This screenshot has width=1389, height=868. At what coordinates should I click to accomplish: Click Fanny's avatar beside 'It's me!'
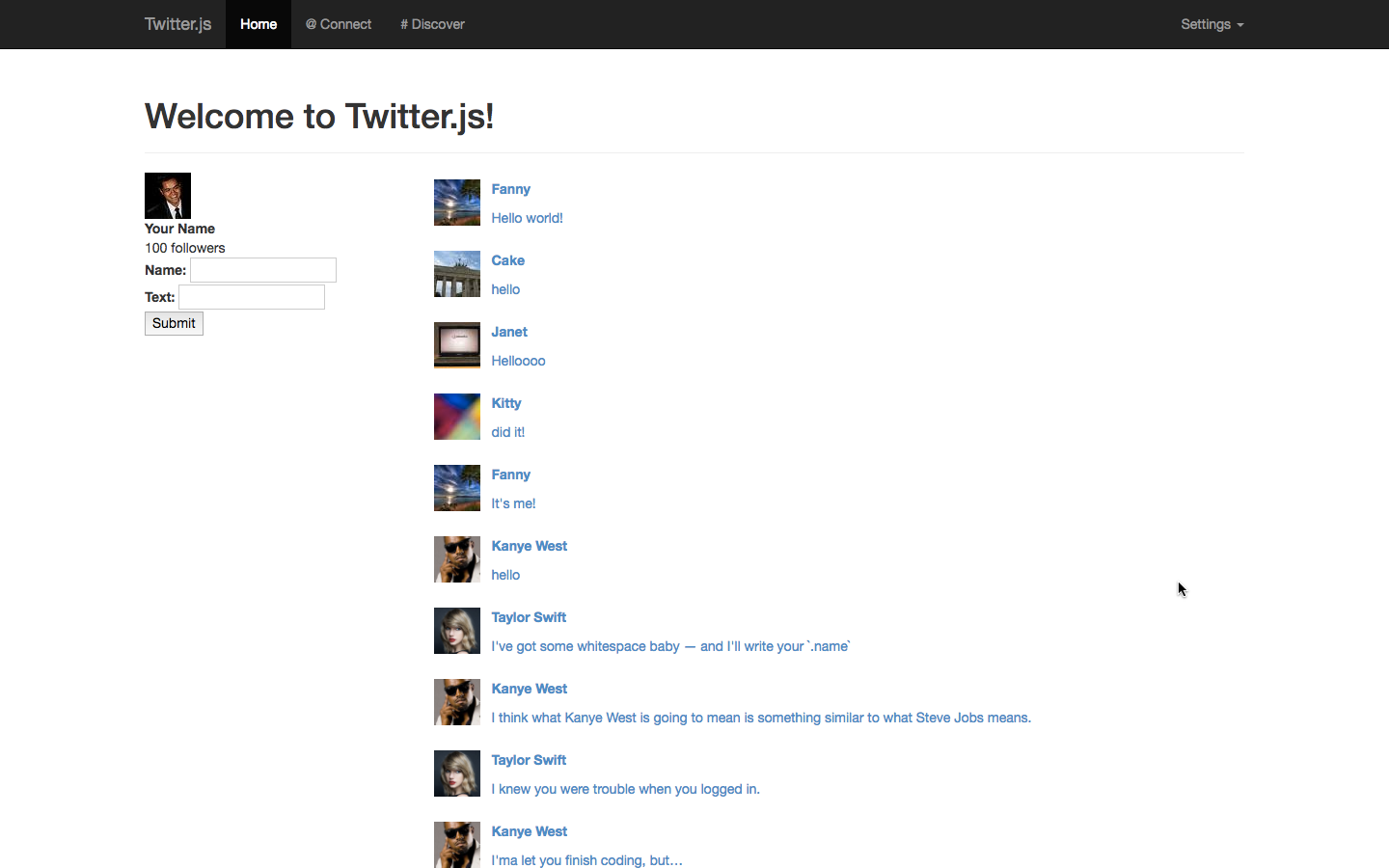pyautogui.click(x=457, y=488)
